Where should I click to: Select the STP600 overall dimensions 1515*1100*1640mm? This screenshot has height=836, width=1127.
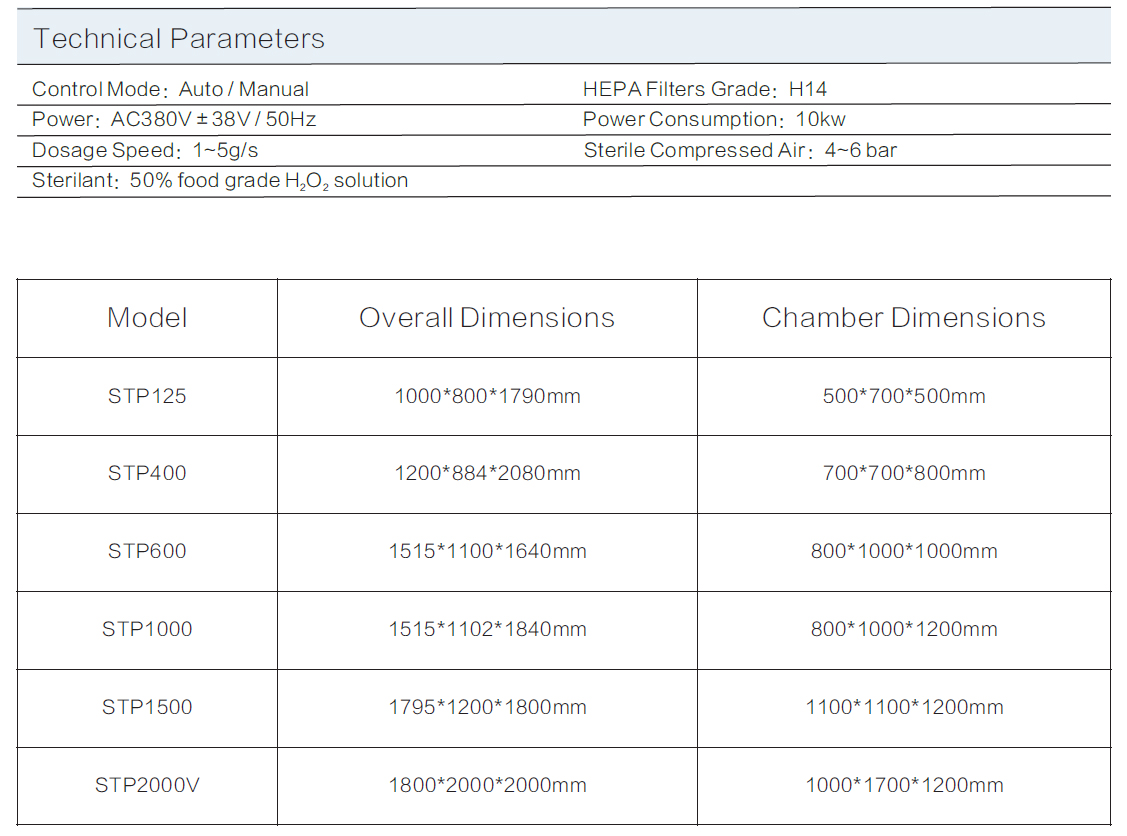[x=487, y=551]
